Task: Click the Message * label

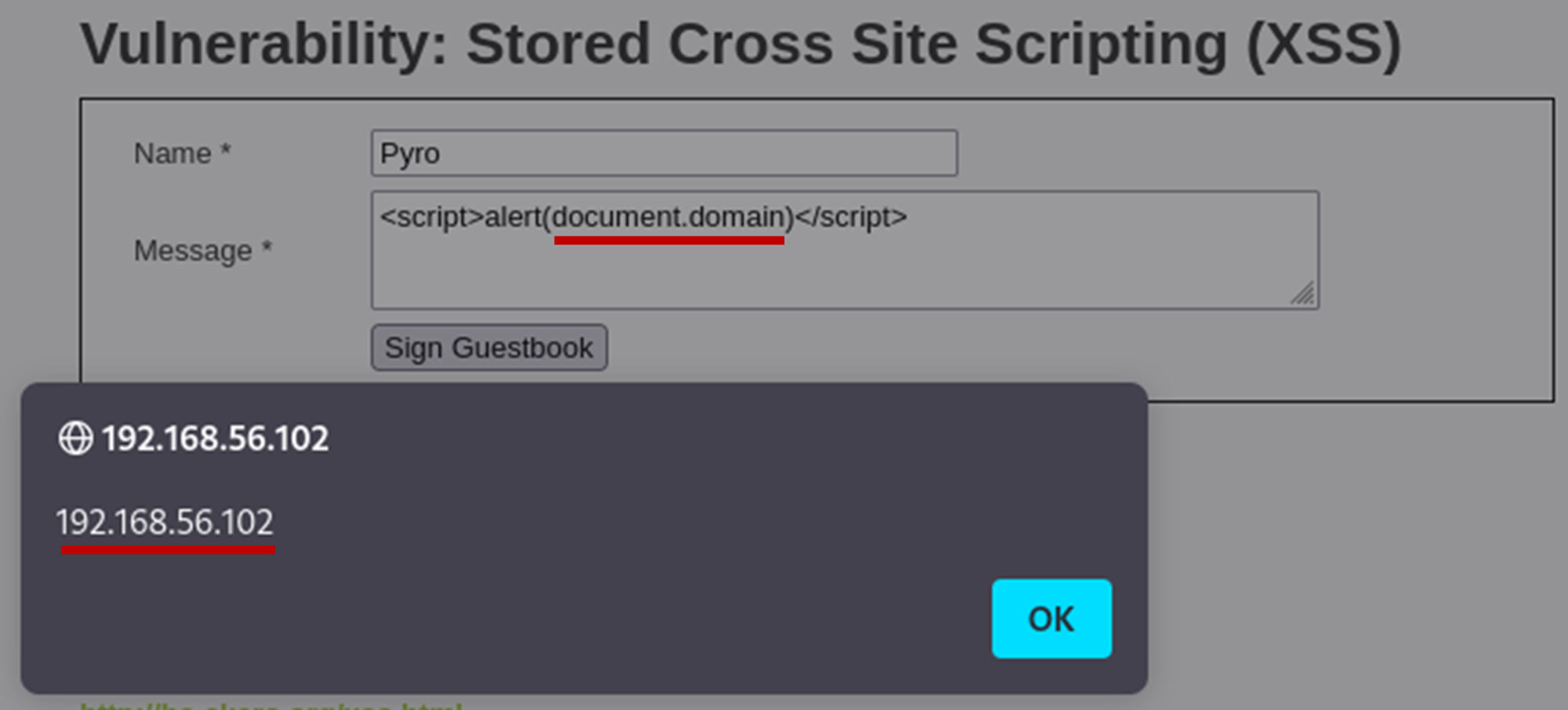Action: tap(203, 251)
